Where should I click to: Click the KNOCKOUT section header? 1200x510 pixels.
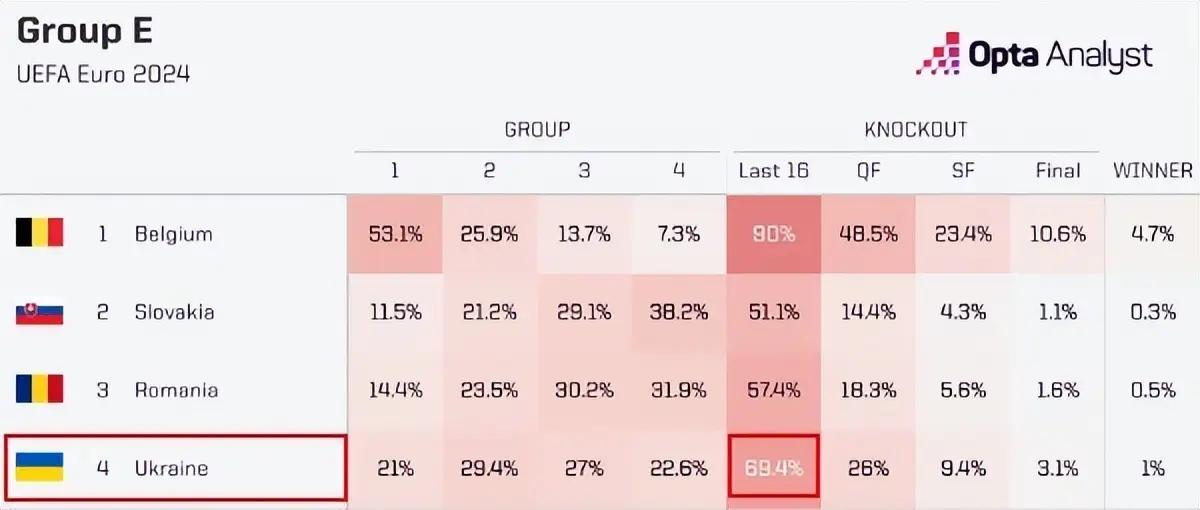pos(915,129)
